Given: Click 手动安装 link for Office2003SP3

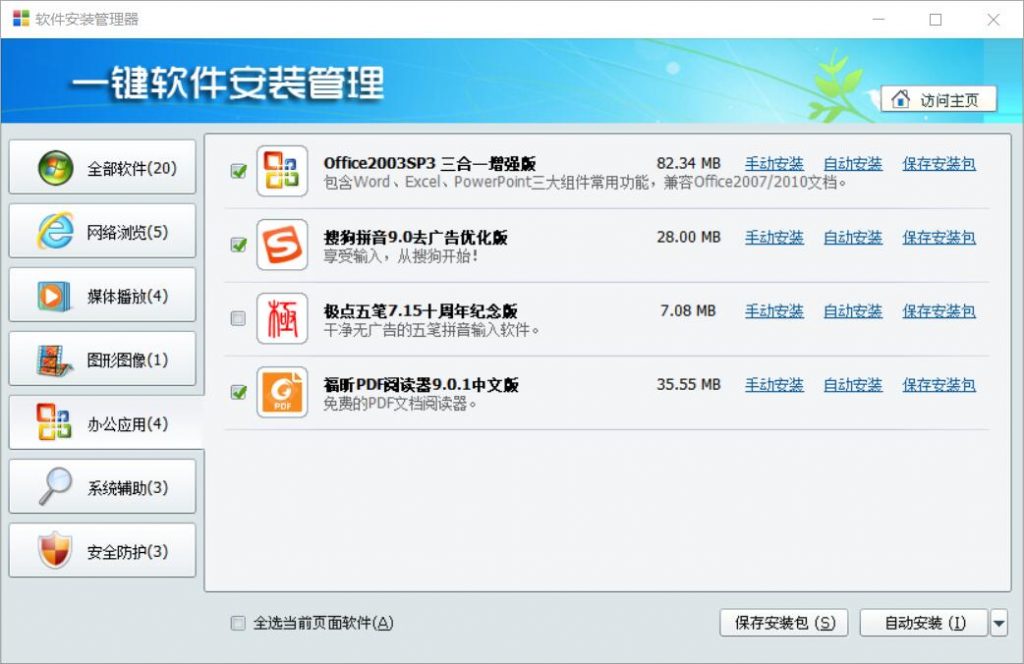Looking at the screenshot, I should pos(775,164).
